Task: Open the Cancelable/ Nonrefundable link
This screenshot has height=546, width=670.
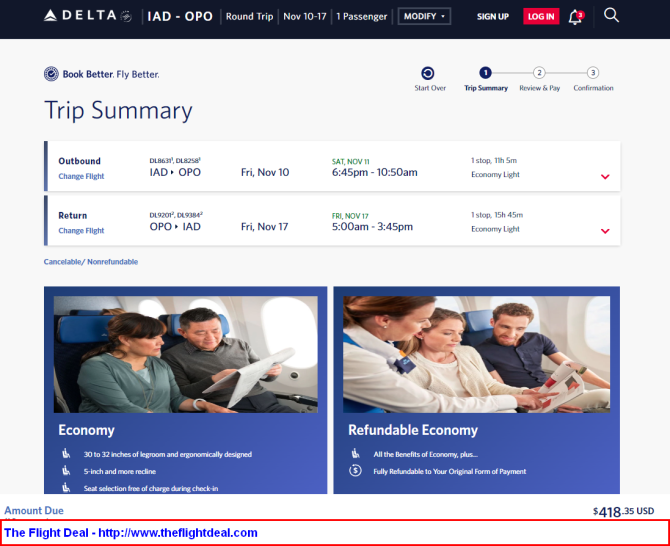Action: coord(91,261)
